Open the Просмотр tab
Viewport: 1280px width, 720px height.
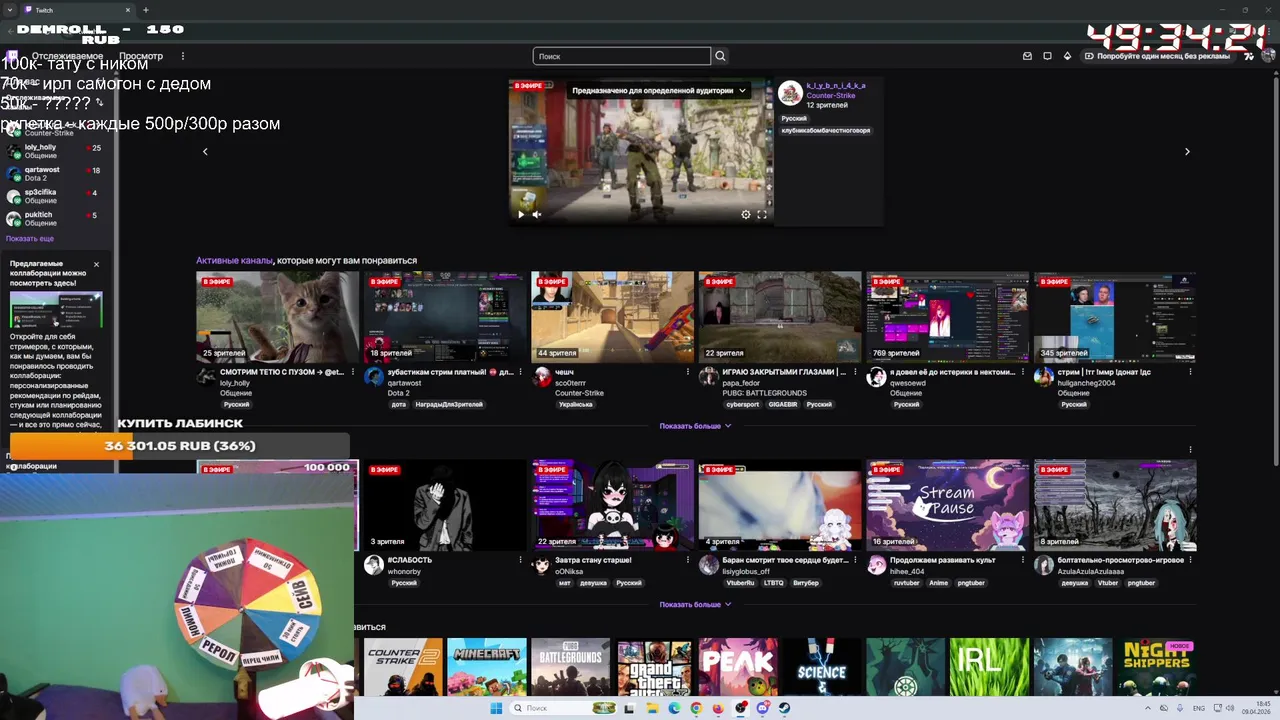tap(141, 56)
